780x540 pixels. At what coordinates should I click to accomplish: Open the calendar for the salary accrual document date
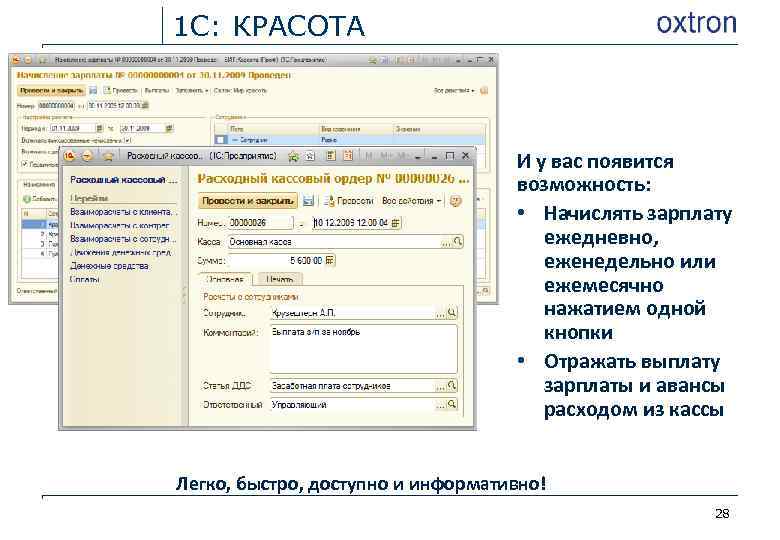[145, 105]
